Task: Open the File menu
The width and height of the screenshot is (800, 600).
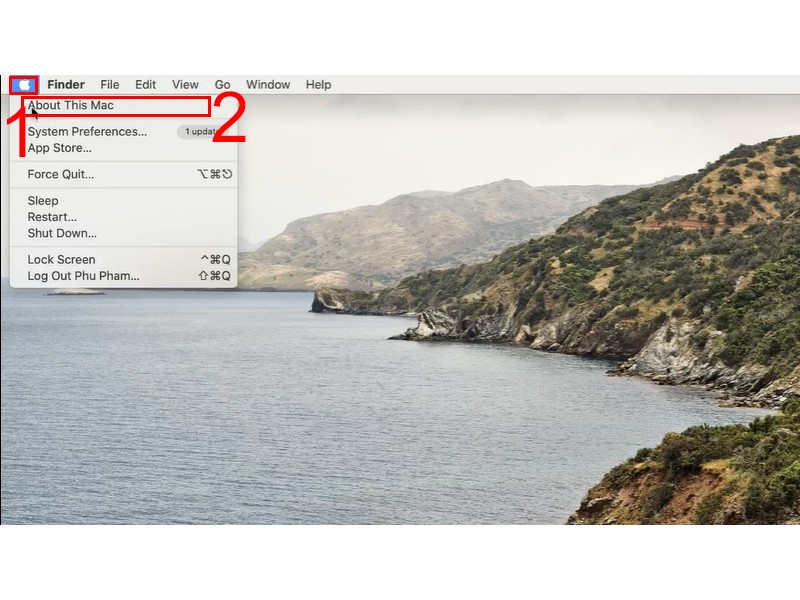Action: pyautogui.click(x=110, y=85)
